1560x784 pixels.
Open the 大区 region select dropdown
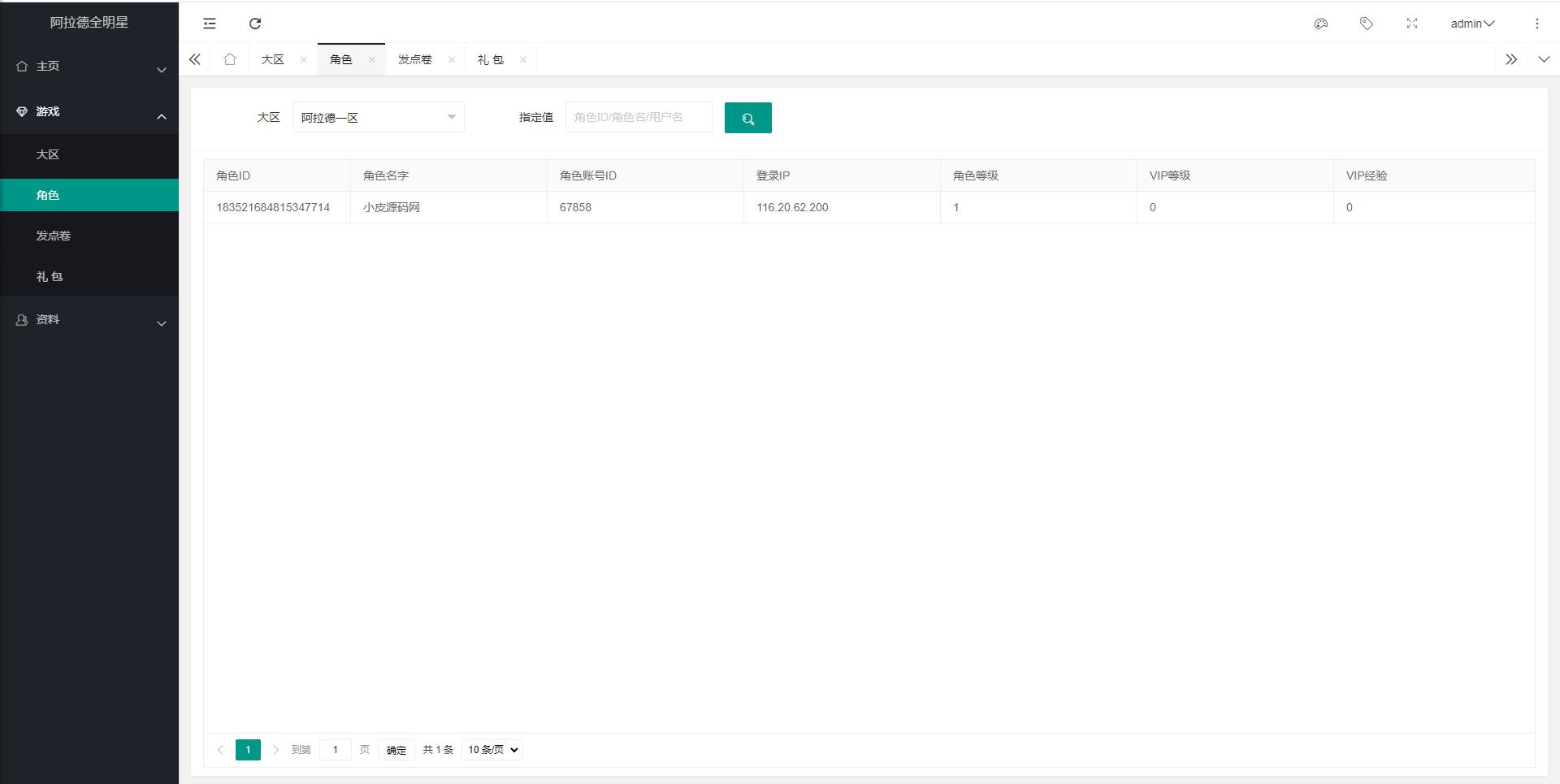tap(378, 117)
